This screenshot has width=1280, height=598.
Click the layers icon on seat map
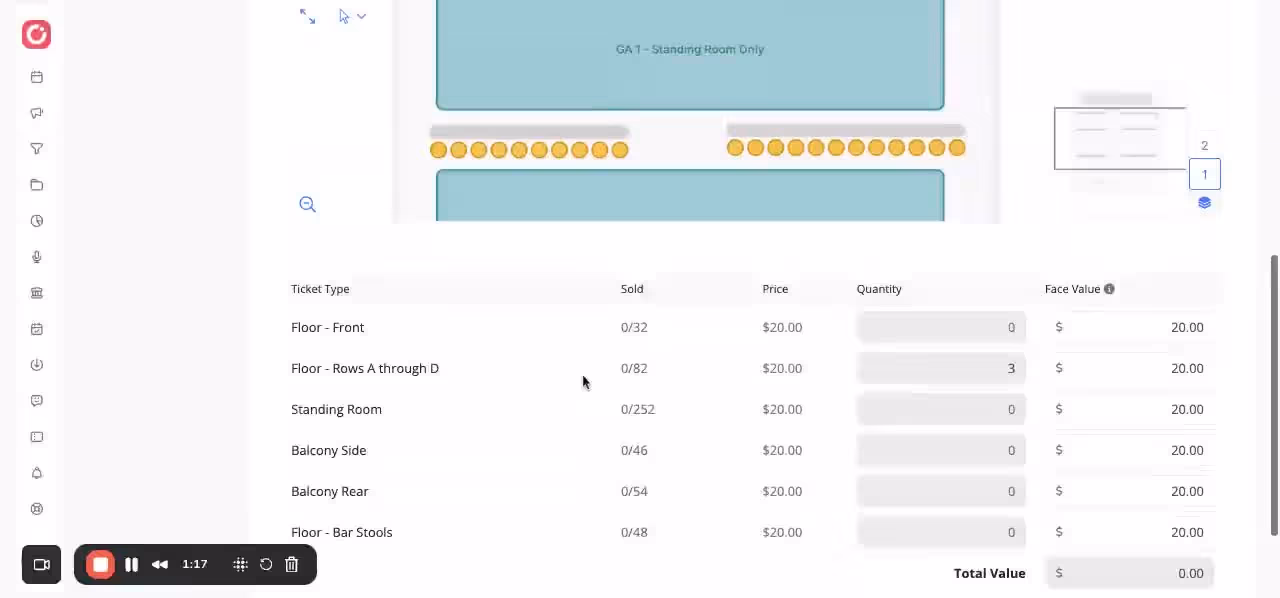click(x=1204, y=202)
